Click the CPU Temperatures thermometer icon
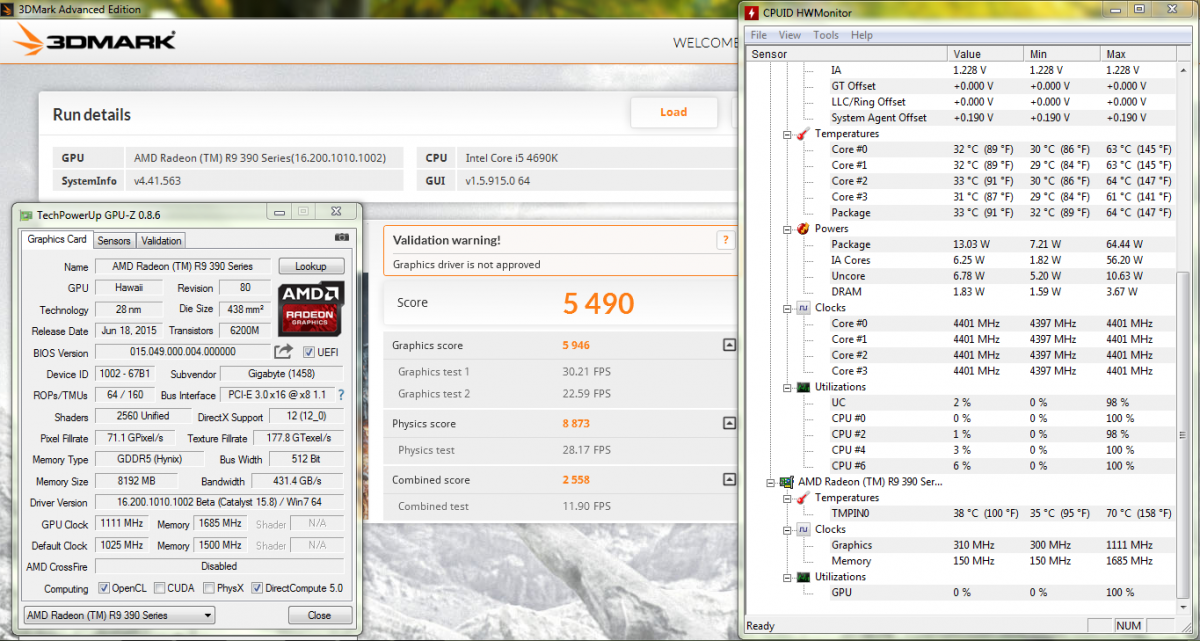This screenshot has width=1200, height=641. 803,134
